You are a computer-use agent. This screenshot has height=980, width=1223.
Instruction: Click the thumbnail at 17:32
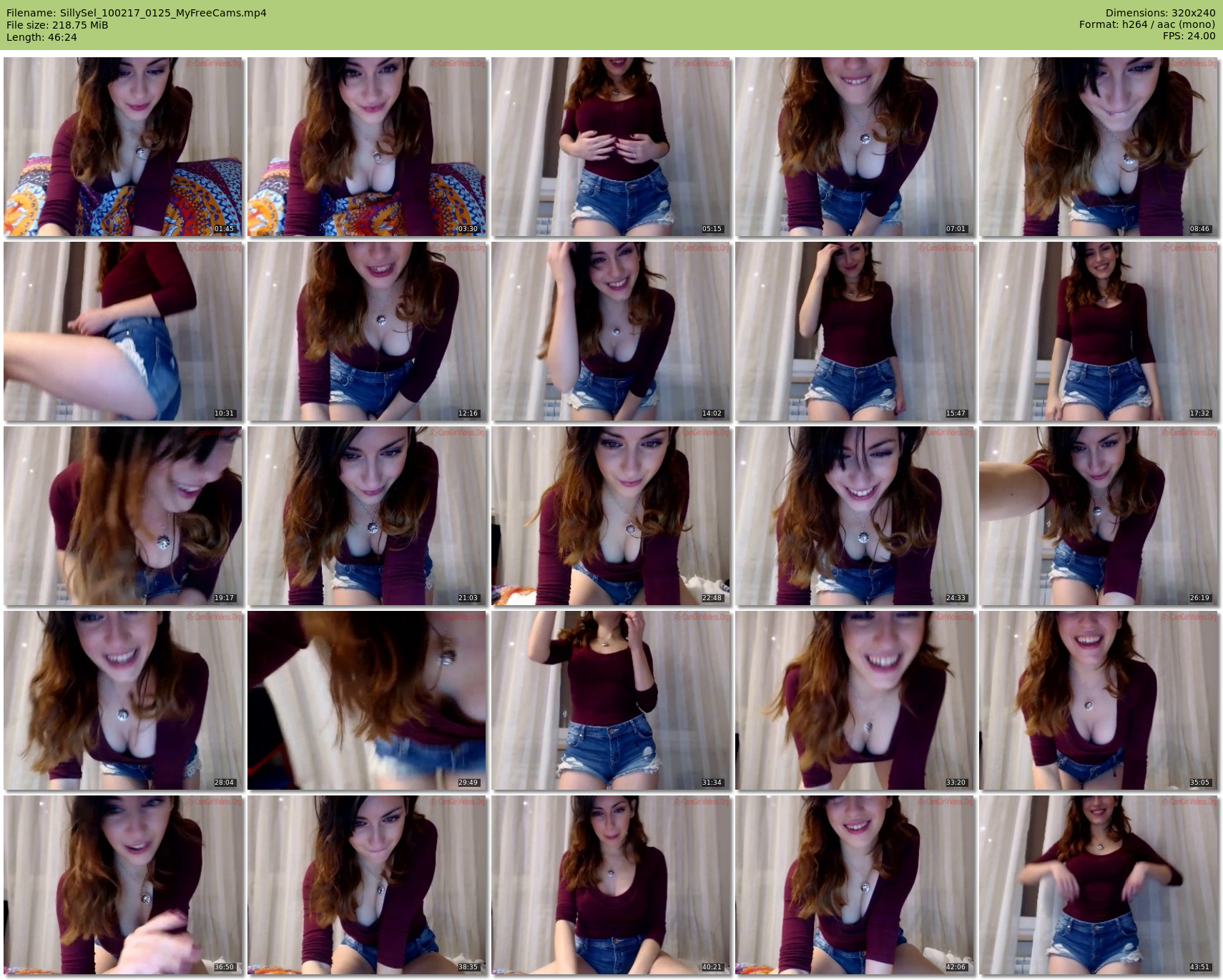coord(1099,331)
